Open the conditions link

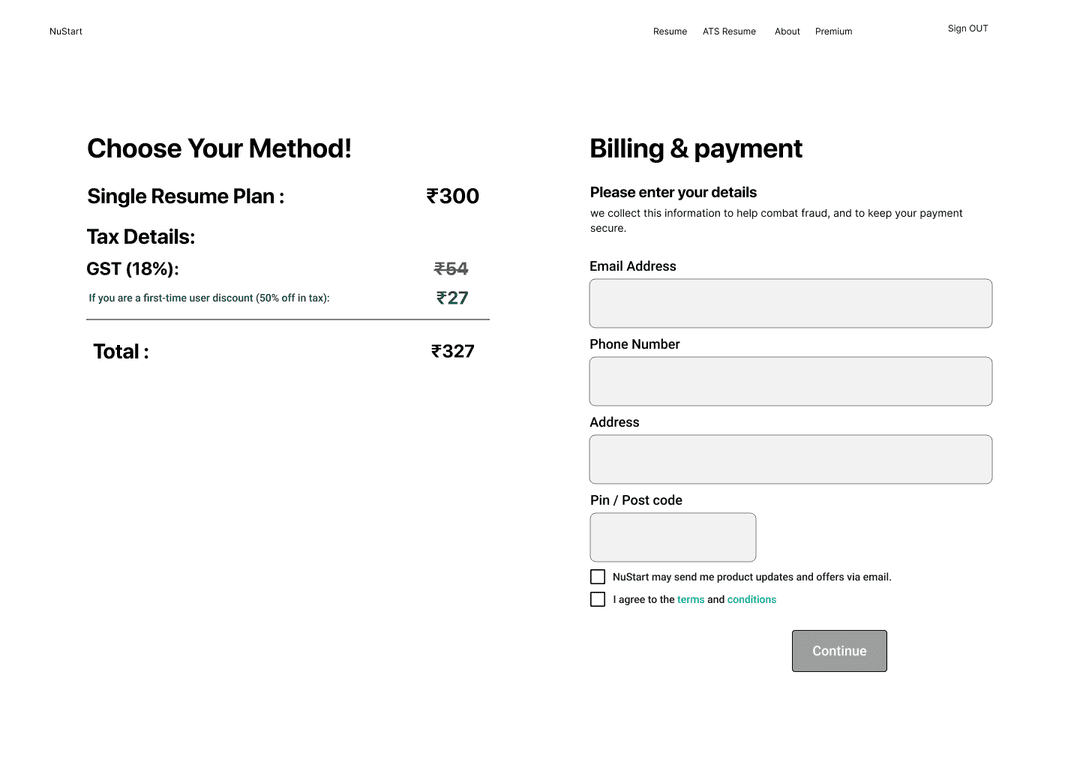[x=751, y=600]
